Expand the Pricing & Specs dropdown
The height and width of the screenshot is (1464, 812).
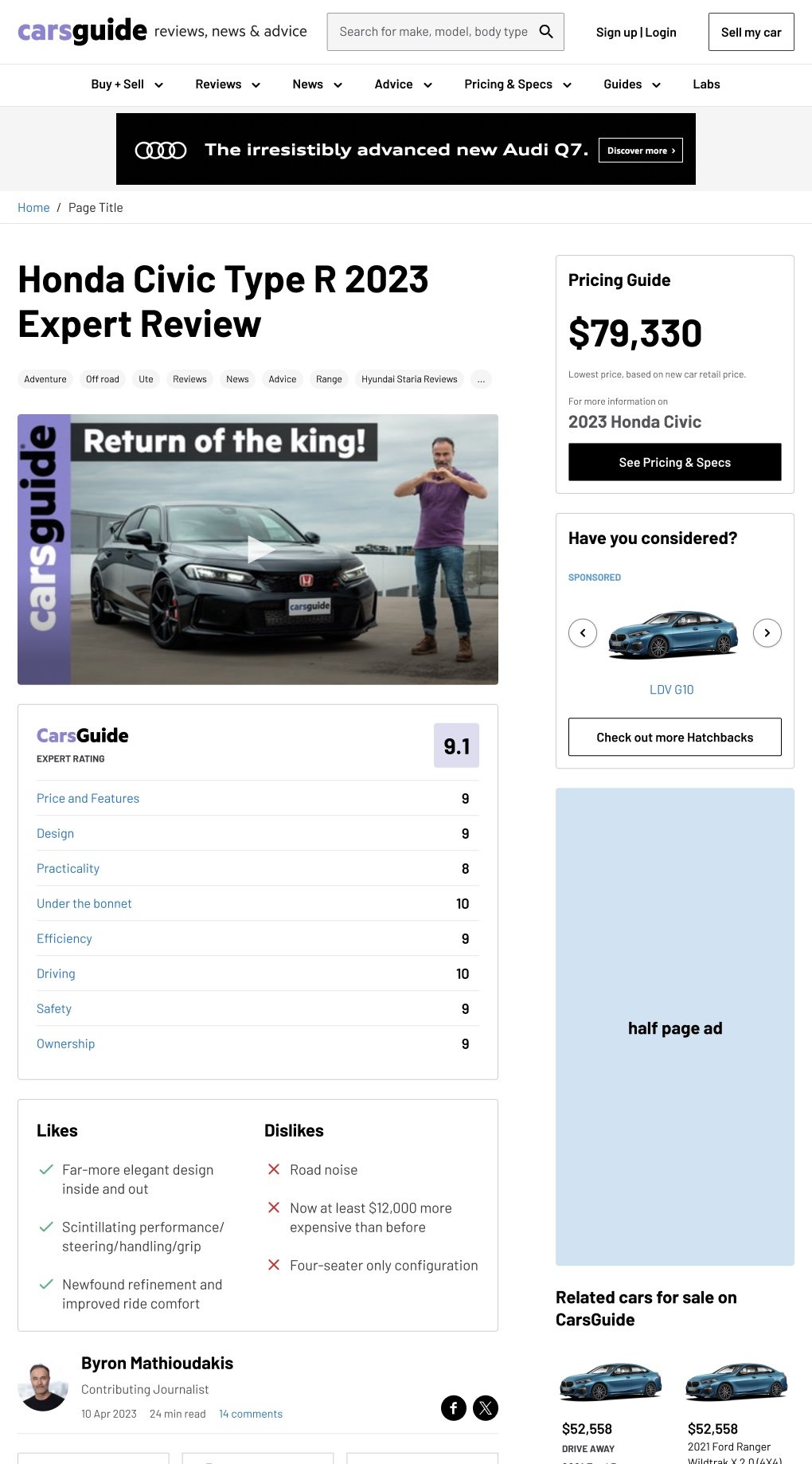point(518,84)
